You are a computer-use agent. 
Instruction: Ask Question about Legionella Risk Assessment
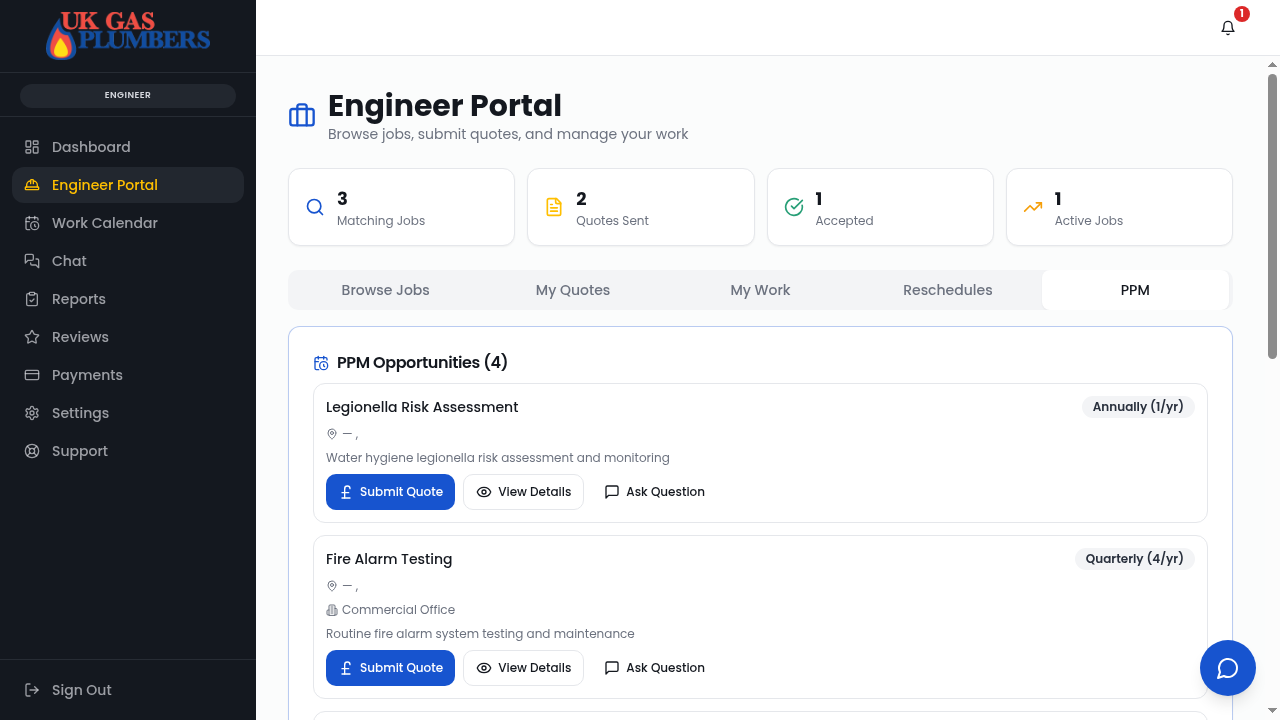[655, 492]
